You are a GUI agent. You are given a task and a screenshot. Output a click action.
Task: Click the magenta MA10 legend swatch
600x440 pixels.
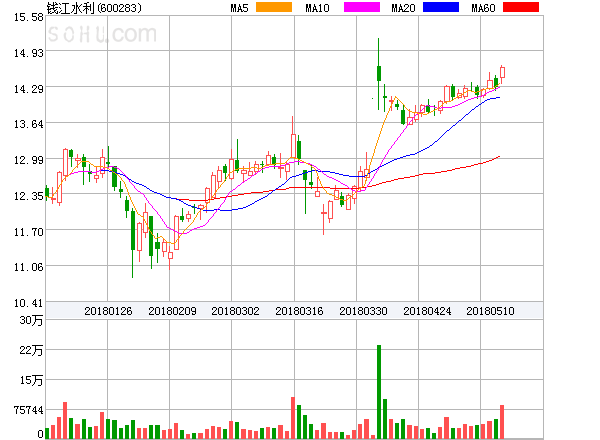click(362, 7)
